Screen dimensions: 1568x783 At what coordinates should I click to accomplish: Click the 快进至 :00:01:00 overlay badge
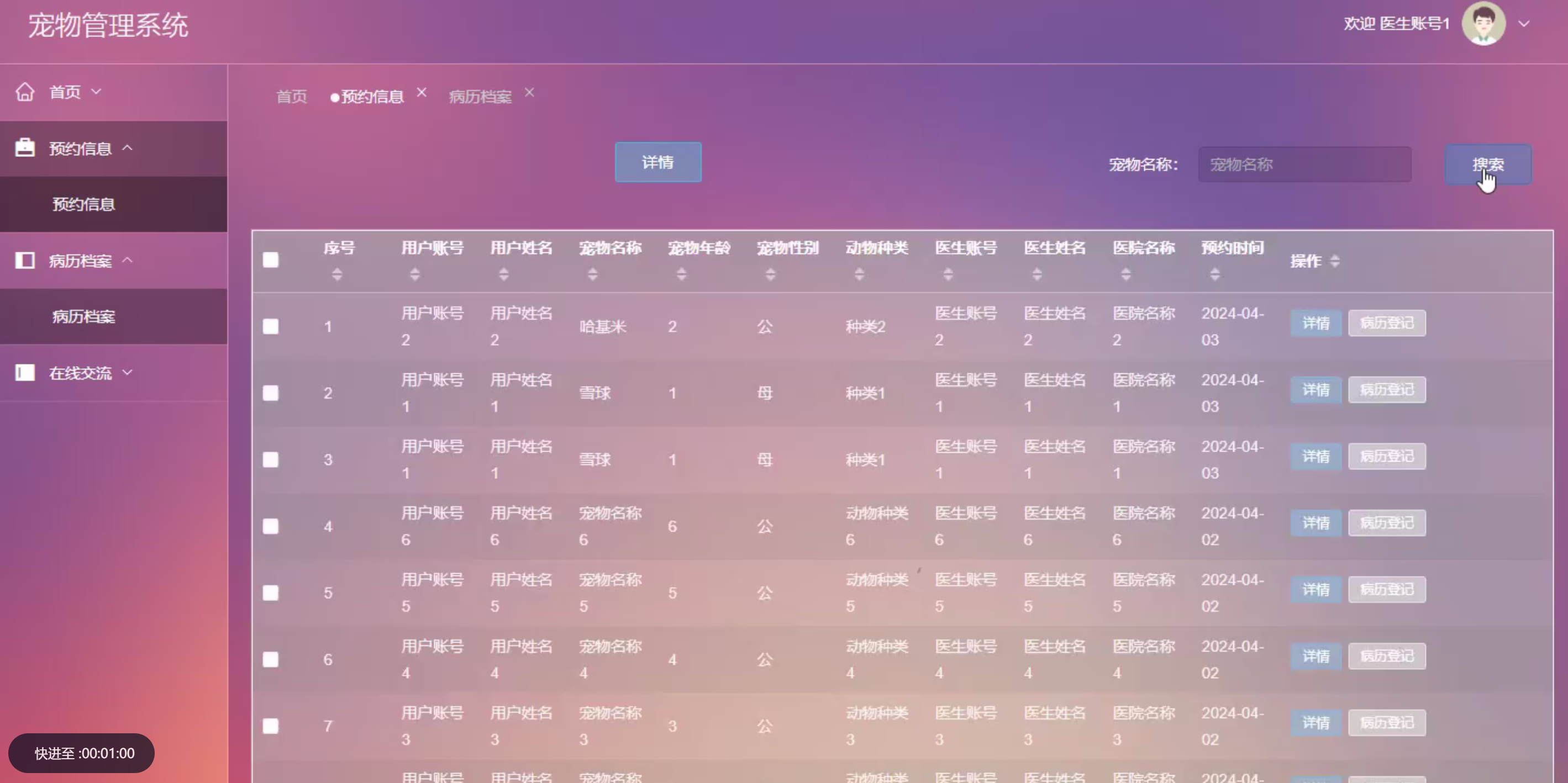[x=81, y=753]
